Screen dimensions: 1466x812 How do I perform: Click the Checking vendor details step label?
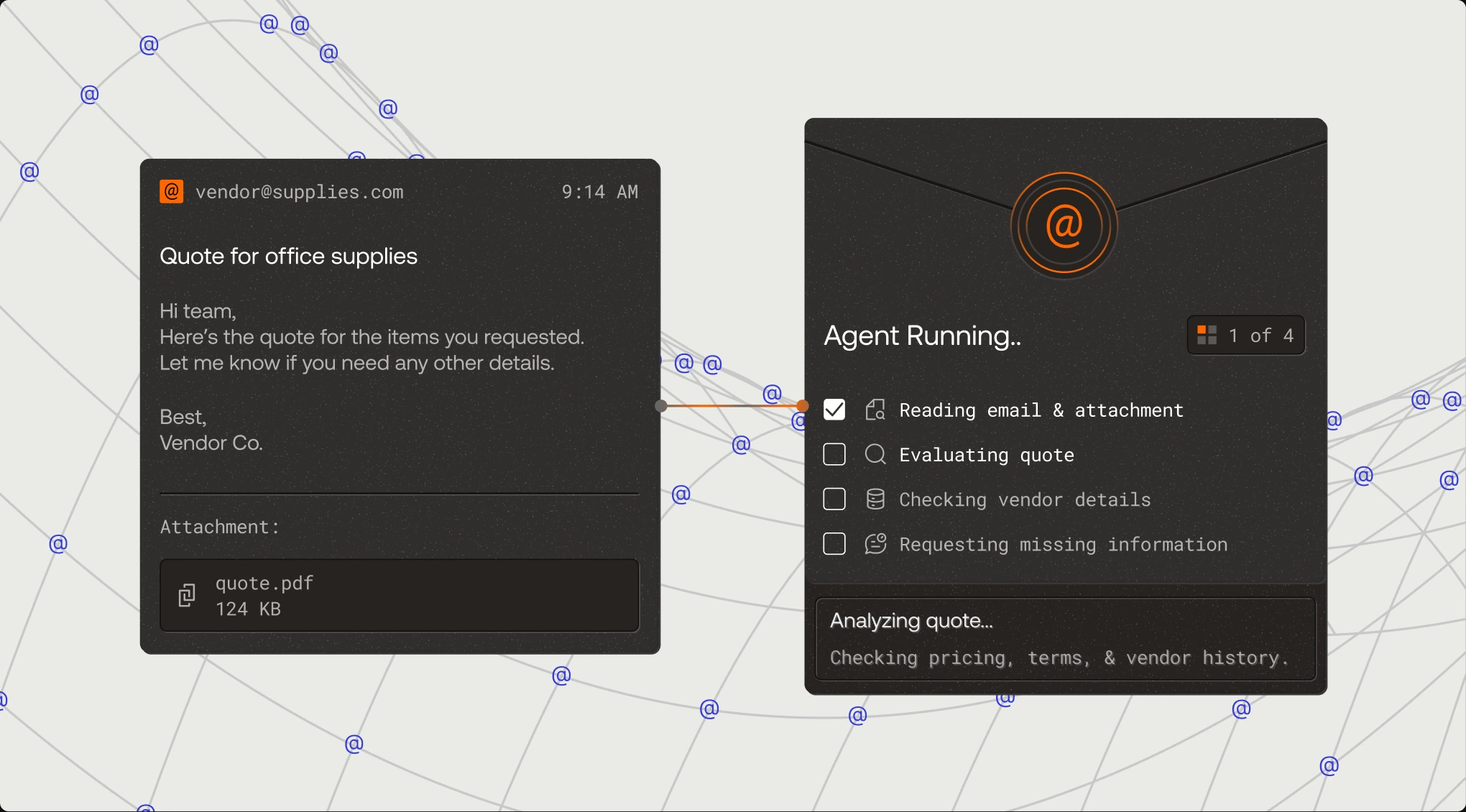tap(1025, 499)
